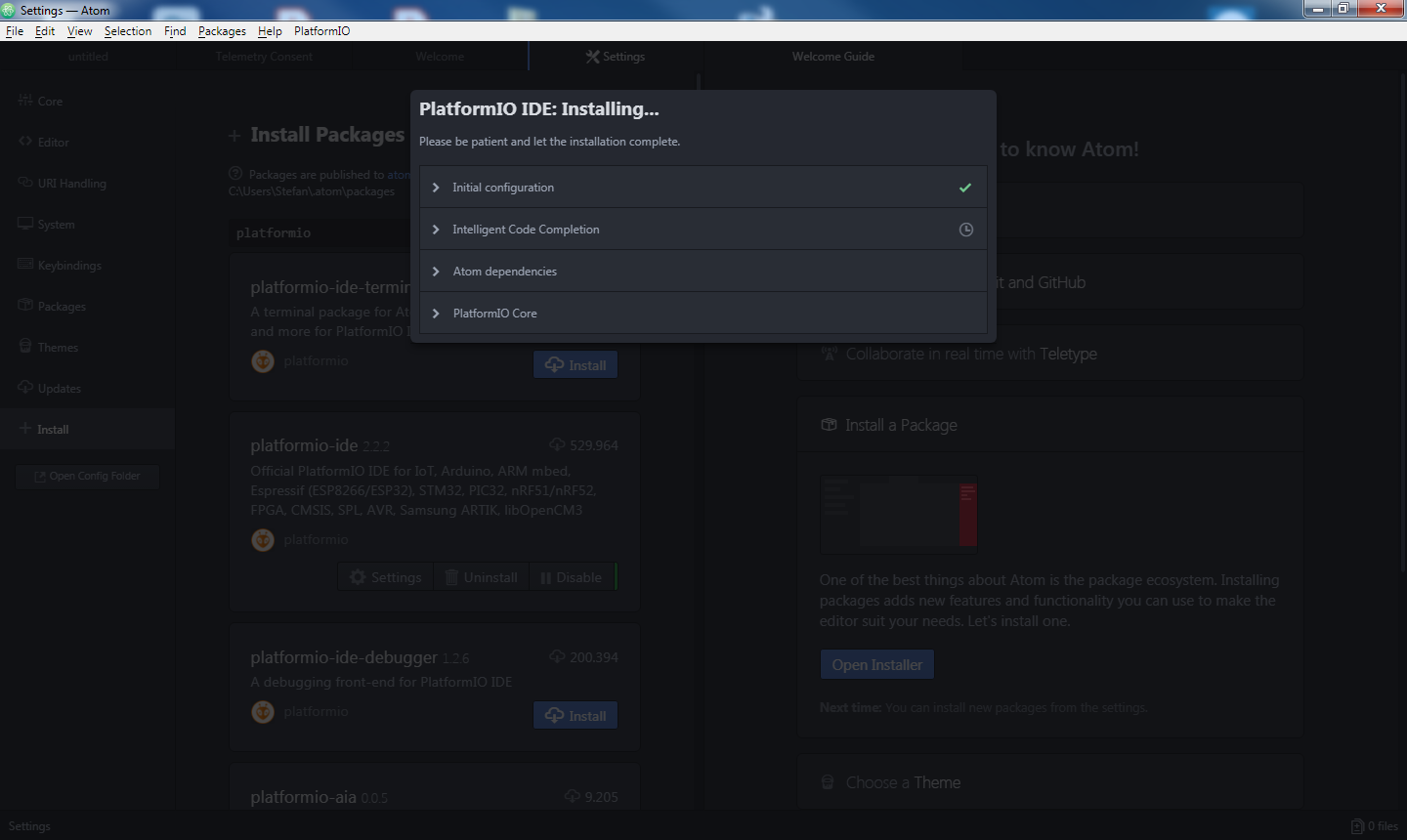This screenshot has width=1407, height=840.
Task: Click download count icon on platformio-ide card
Action: click(557, 445)
